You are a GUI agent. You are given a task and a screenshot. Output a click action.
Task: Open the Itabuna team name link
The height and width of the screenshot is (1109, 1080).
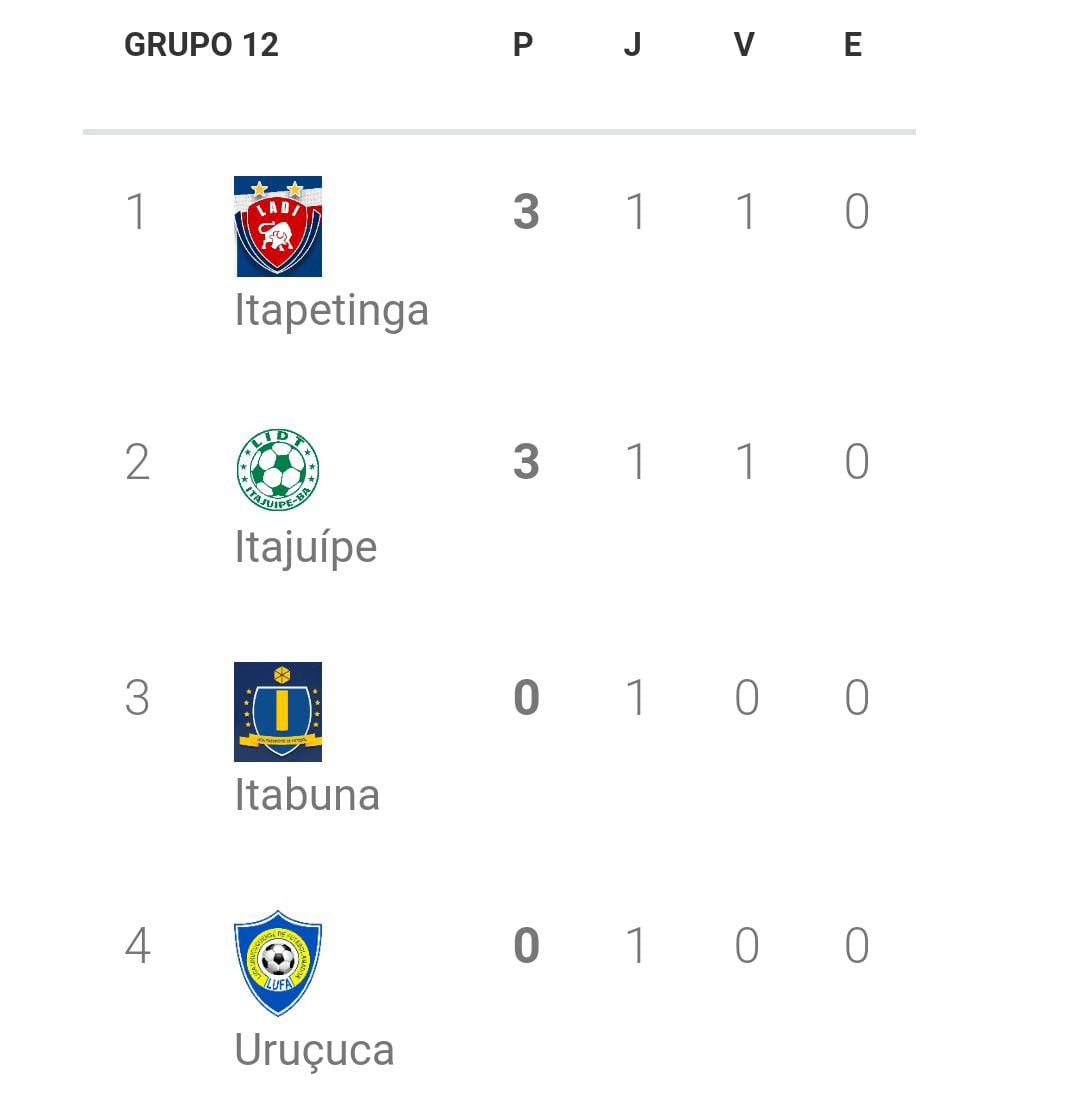(x=307, y=795)
